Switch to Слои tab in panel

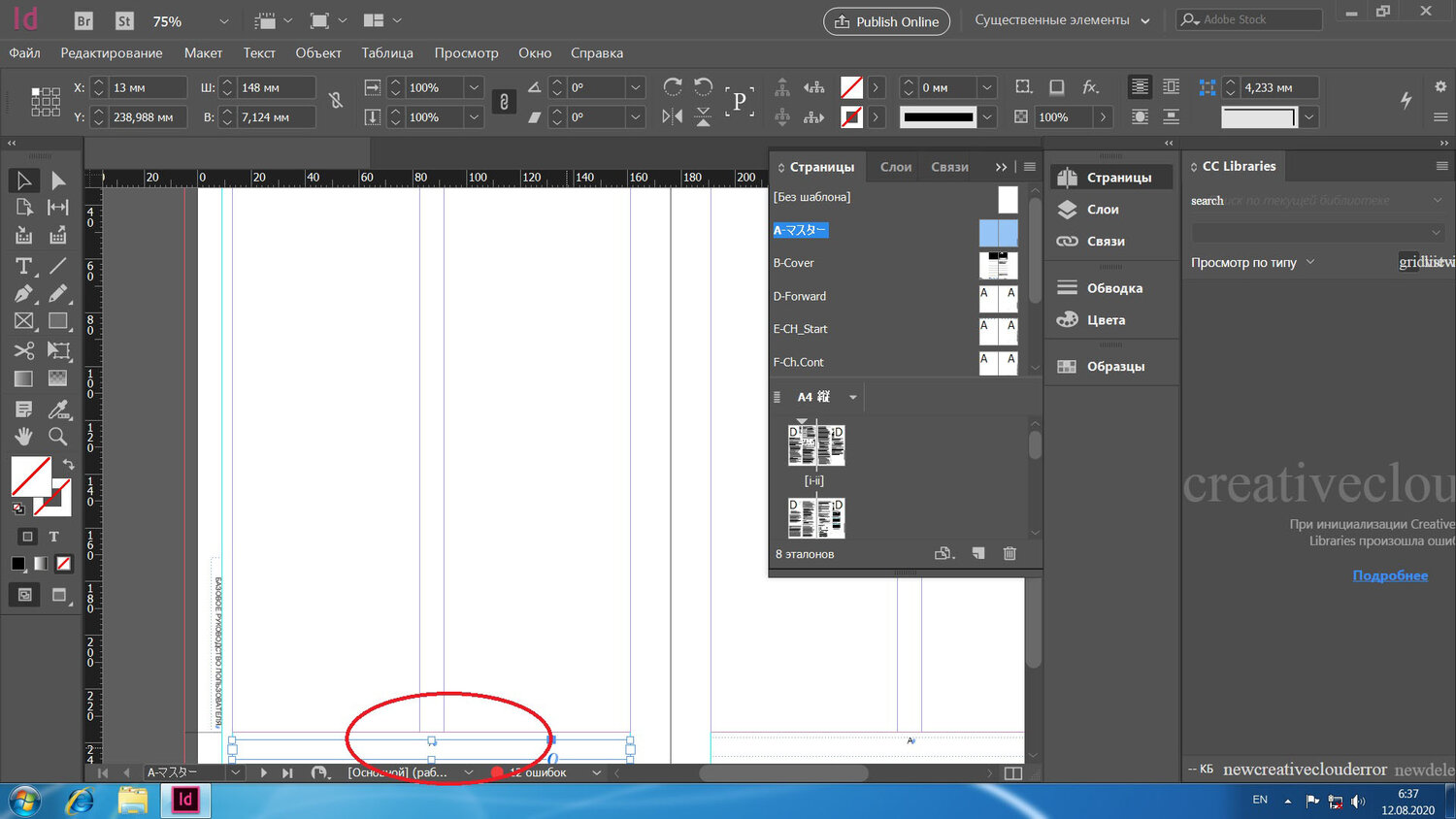[x=896, y=167]
